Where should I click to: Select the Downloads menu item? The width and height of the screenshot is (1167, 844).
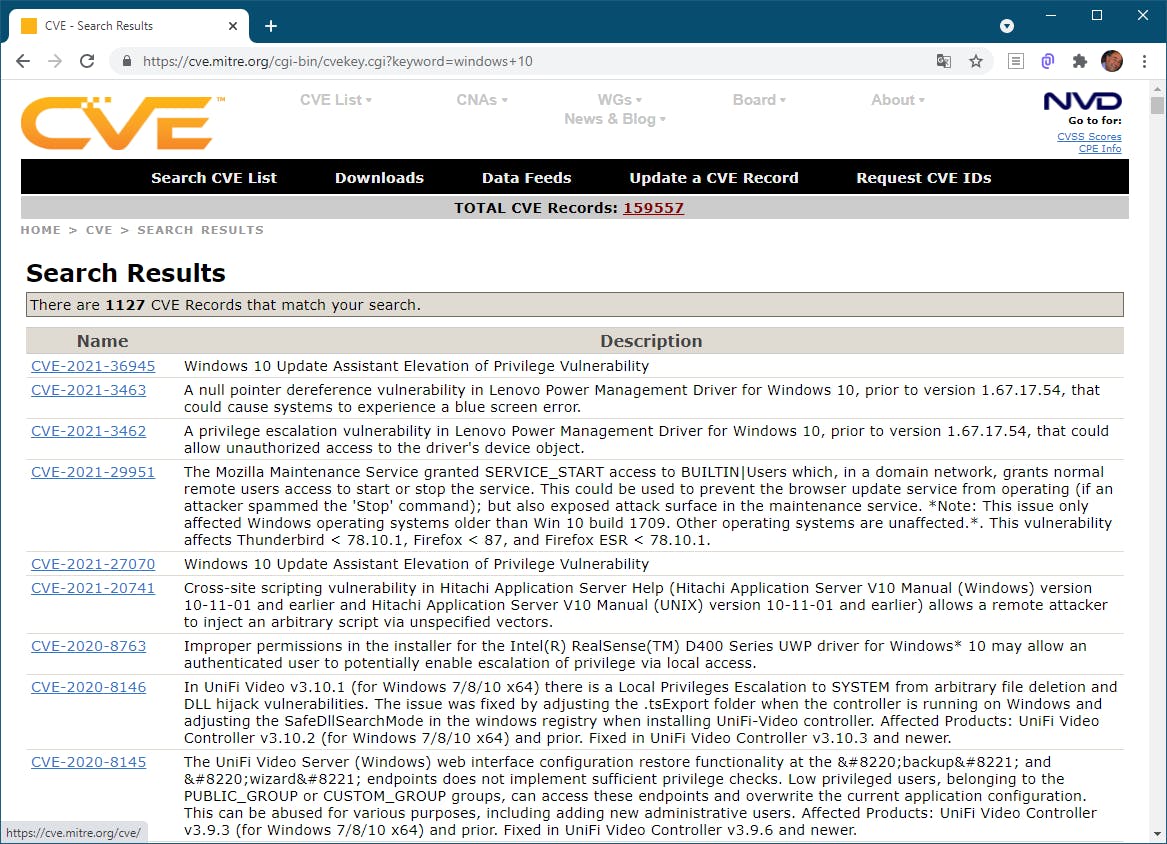click(379, 177)
